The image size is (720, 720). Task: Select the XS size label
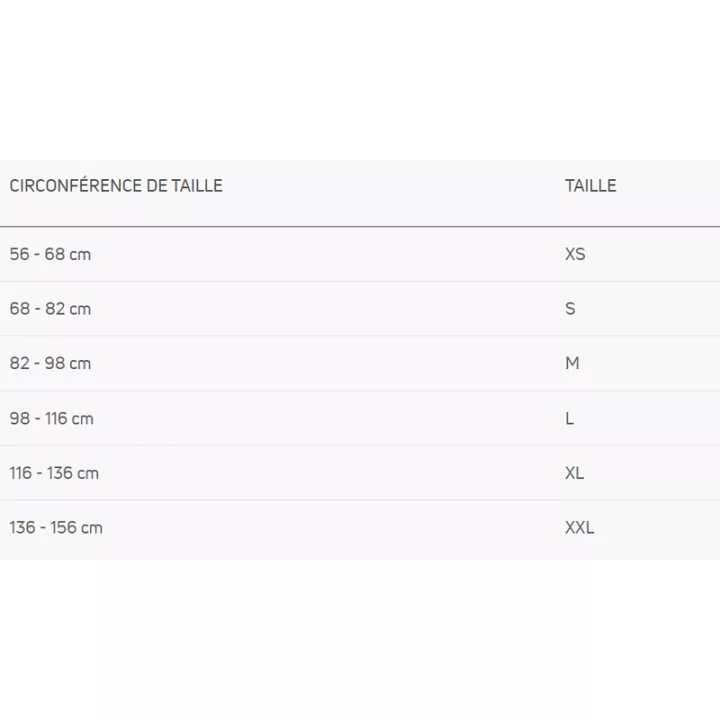coord(575,254)
